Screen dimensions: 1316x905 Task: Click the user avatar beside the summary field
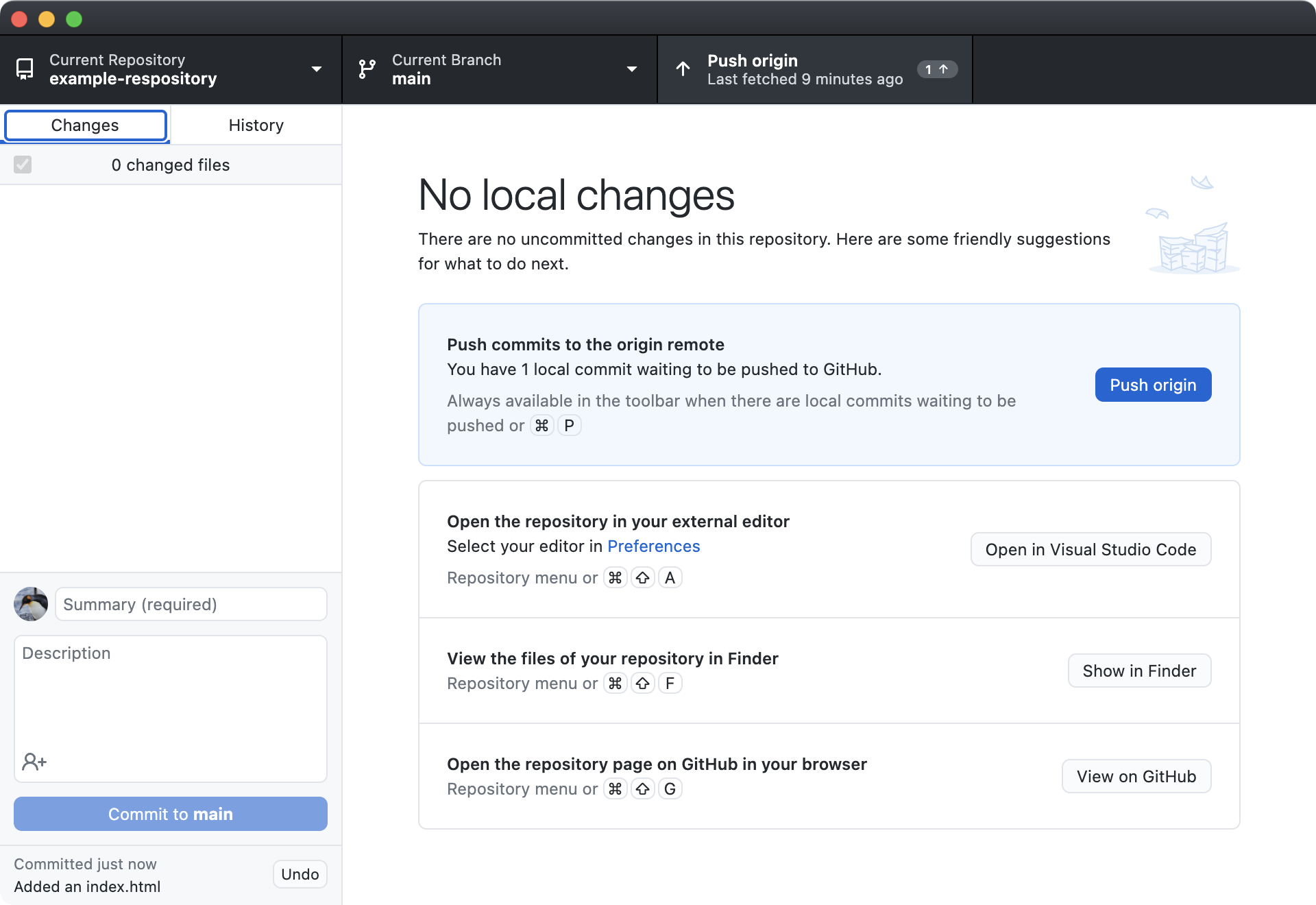pos(31,604)
